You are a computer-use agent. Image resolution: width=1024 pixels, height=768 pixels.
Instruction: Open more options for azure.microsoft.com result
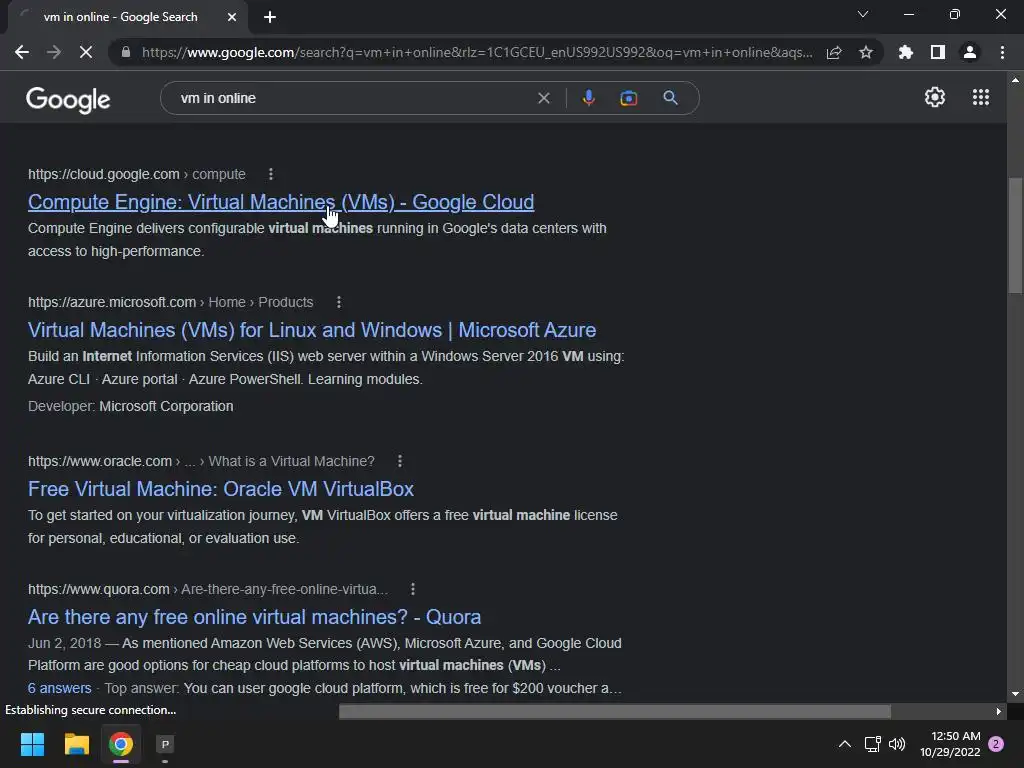coord(338,302)
